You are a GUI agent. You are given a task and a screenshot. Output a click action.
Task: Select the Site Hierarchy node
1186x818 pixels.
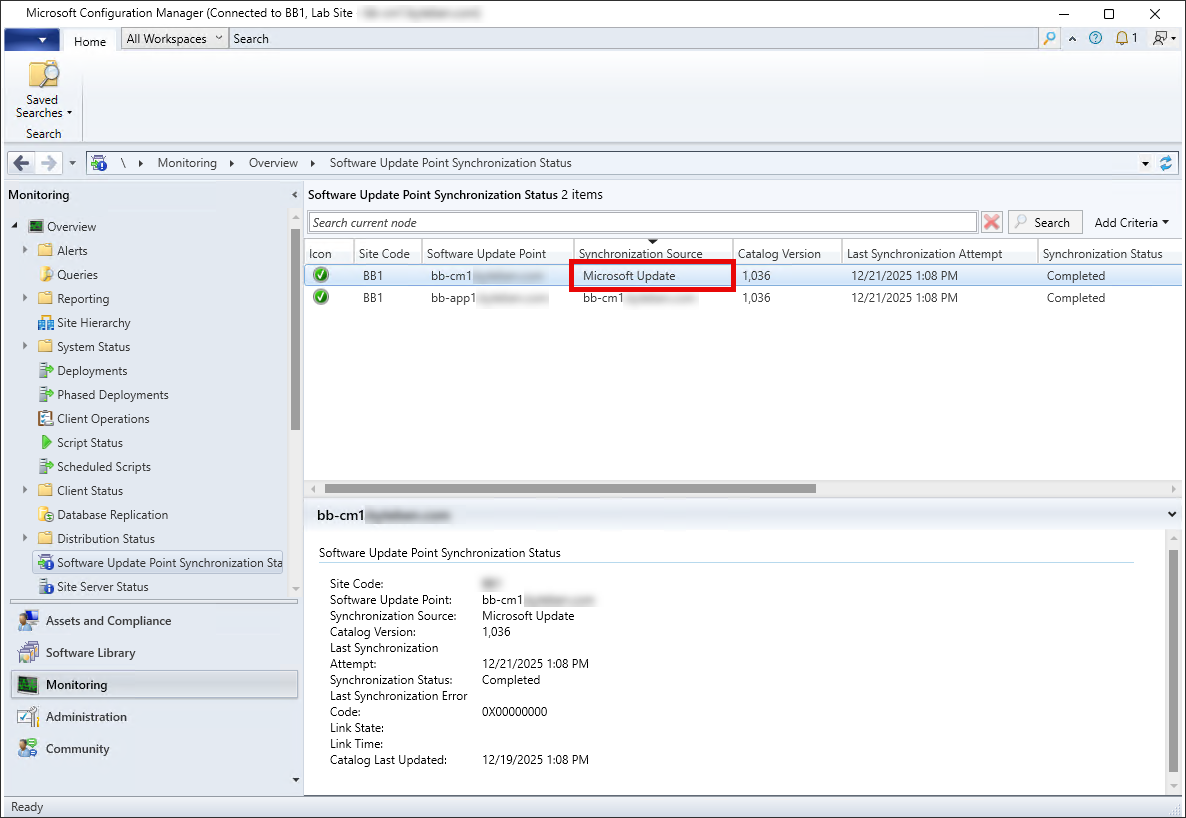[93, 323]
